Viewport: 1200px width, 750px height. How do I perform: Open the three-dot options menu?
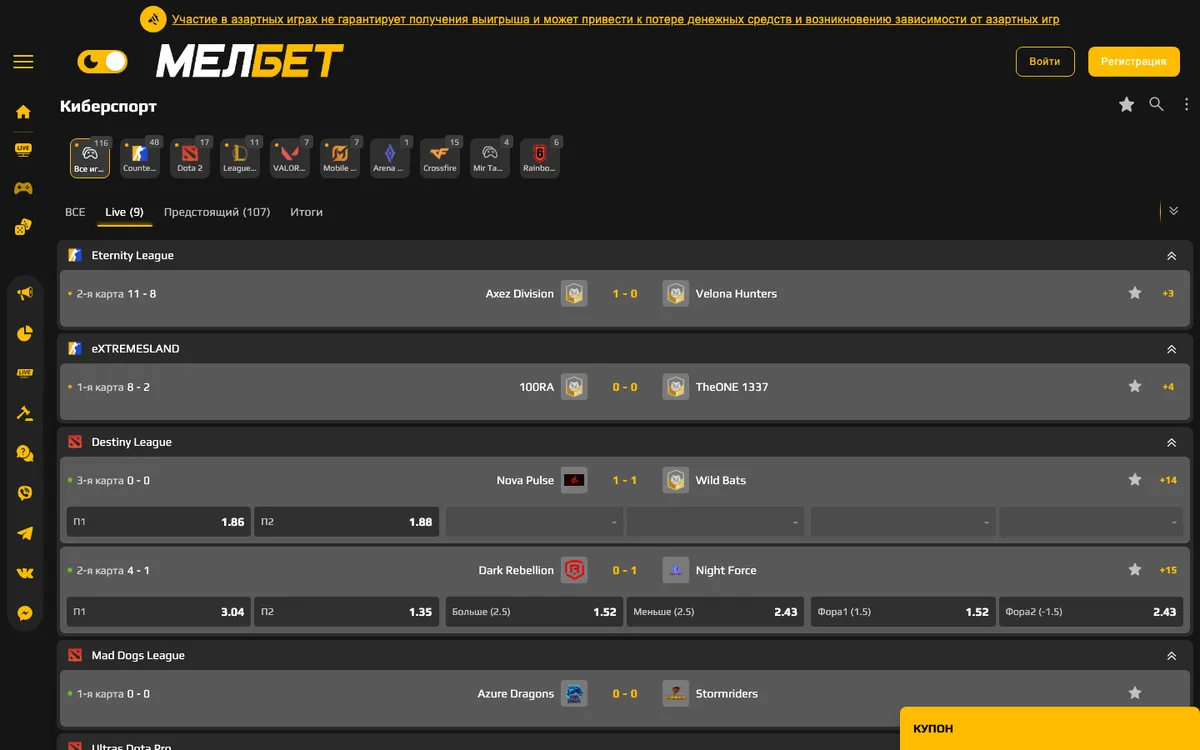point(1187,104)
